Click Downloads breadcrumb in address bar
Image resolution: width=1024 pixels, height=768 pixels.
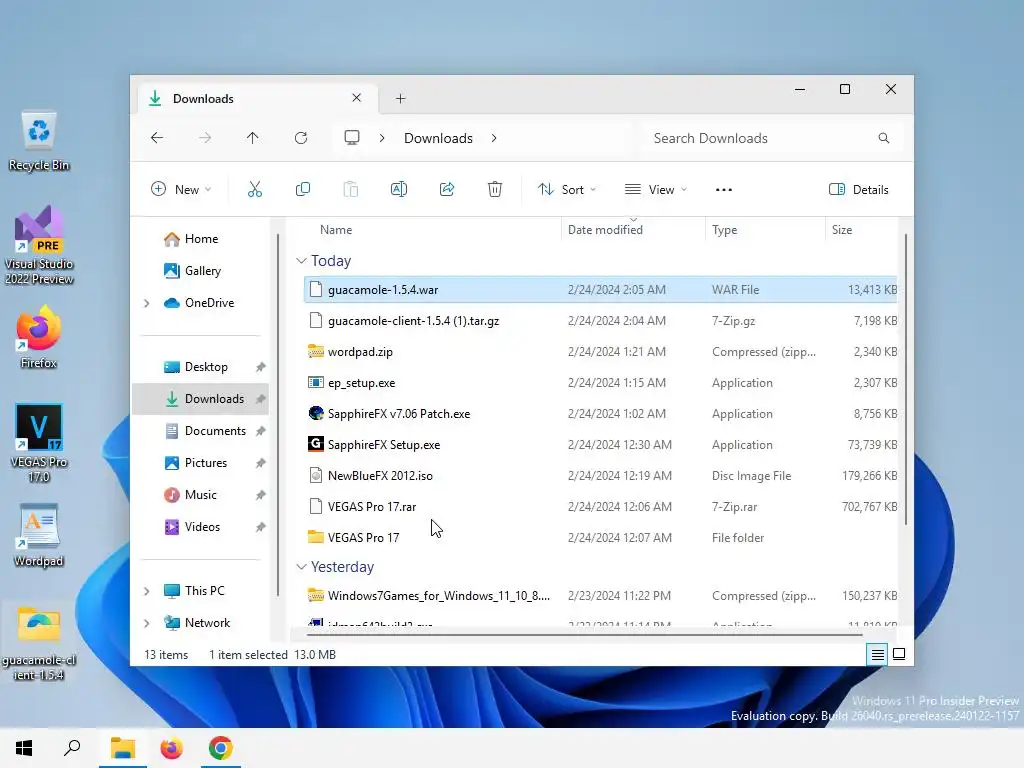click(x=438, y=138)
